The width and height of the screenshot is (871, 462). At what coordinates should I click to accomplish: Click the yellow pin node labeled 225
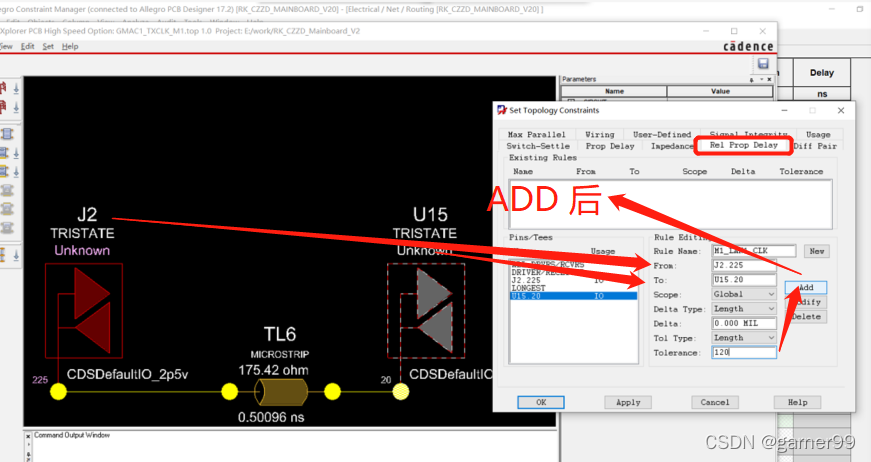pyautogui.click(x=59, y=391)
